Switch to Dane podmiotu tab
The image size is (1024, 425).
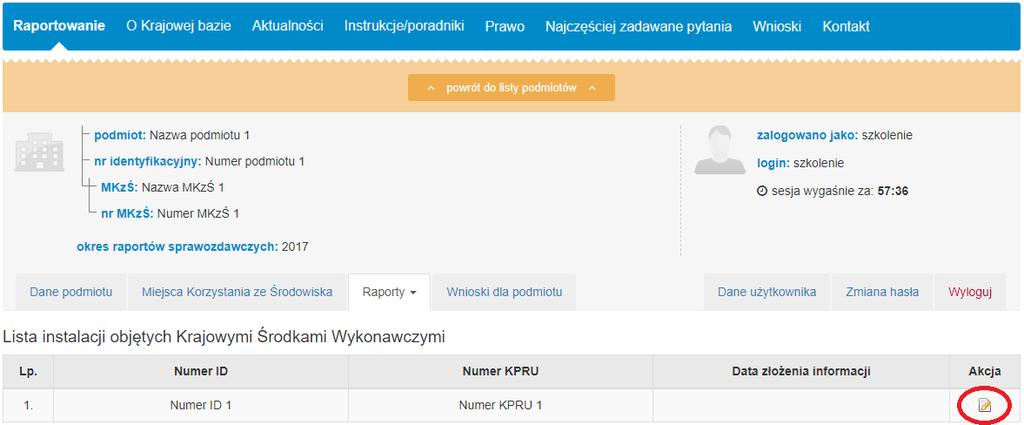(71, 292)
